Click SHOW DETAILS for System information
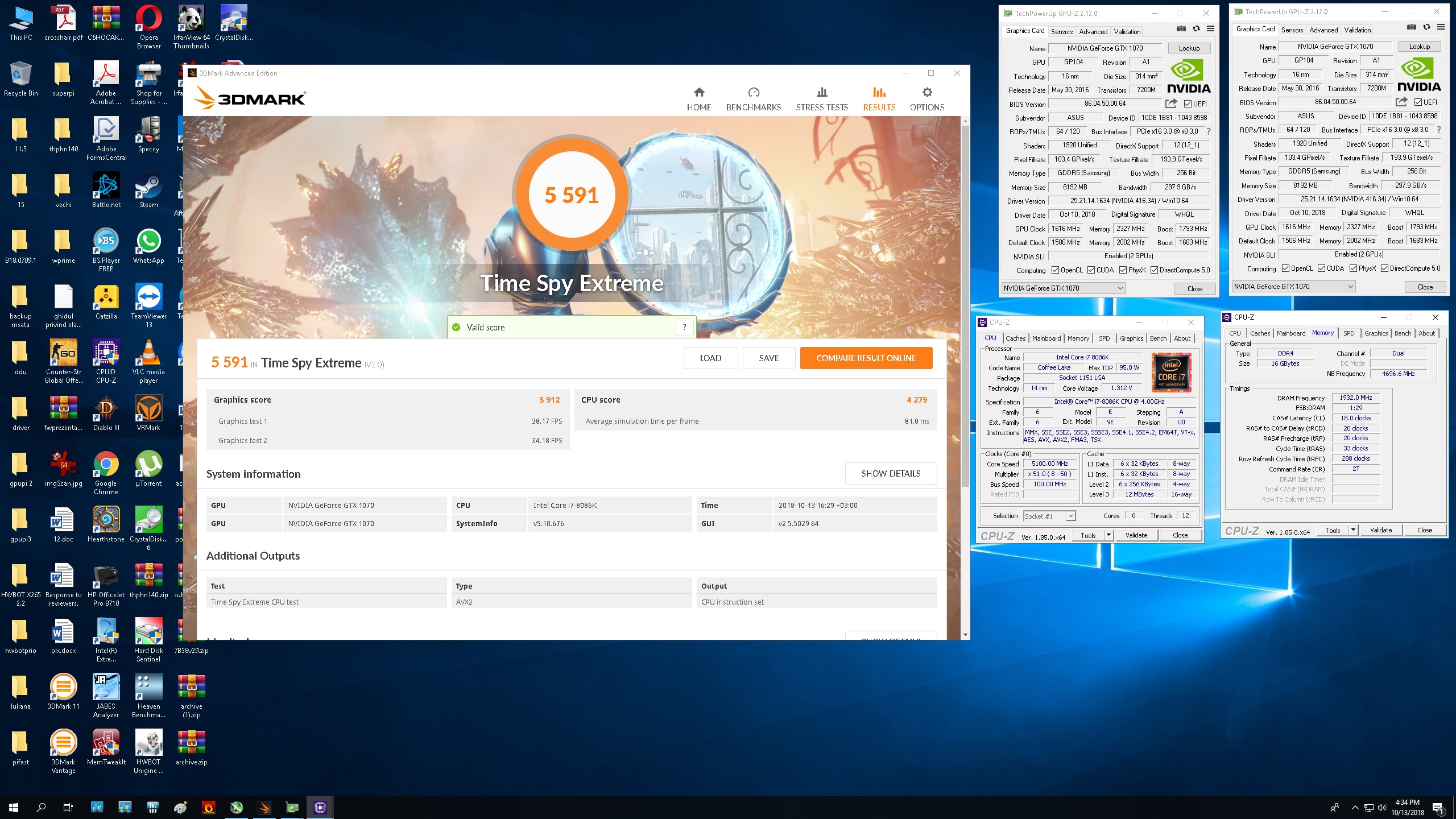The image size is (1456, 819). coord(891,474)
